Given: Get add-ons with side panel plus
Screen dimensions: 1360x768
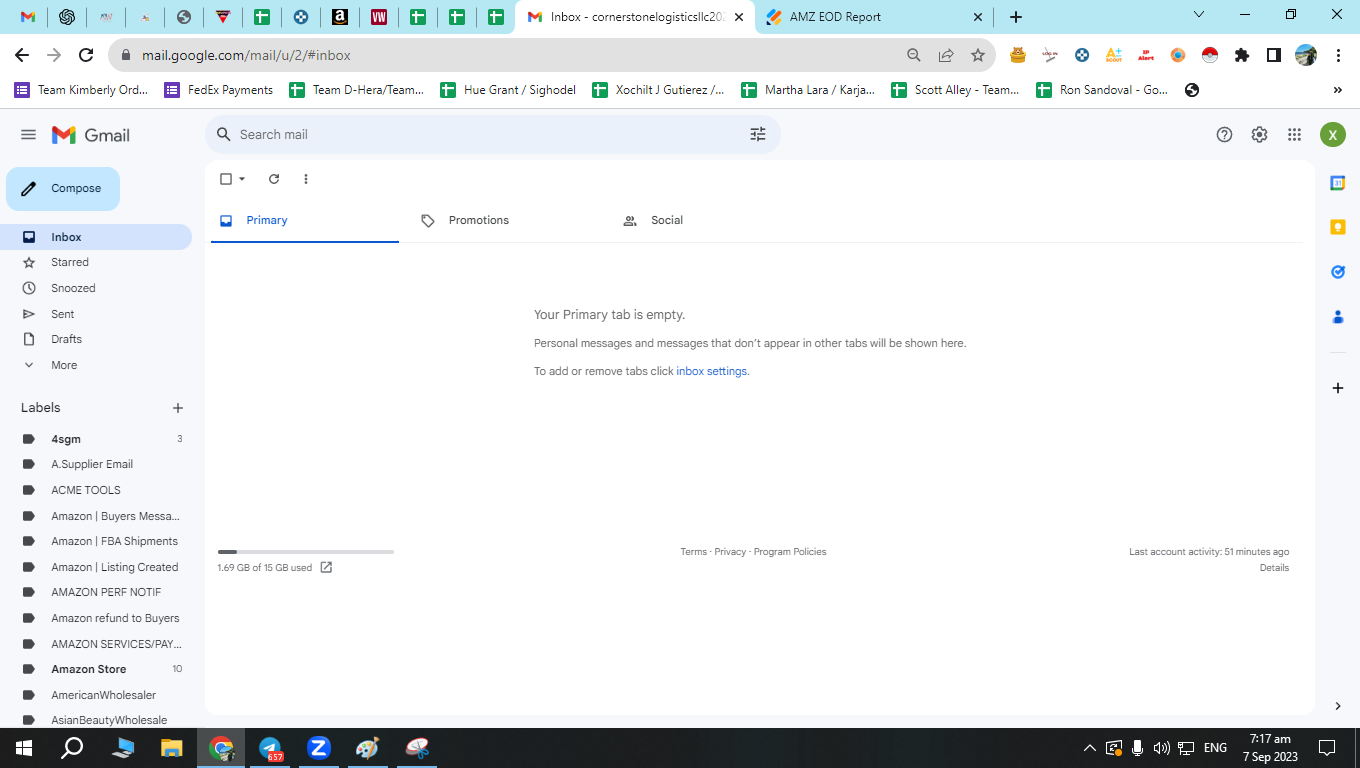Looking at the screenshot, I should pos(1338,388).
